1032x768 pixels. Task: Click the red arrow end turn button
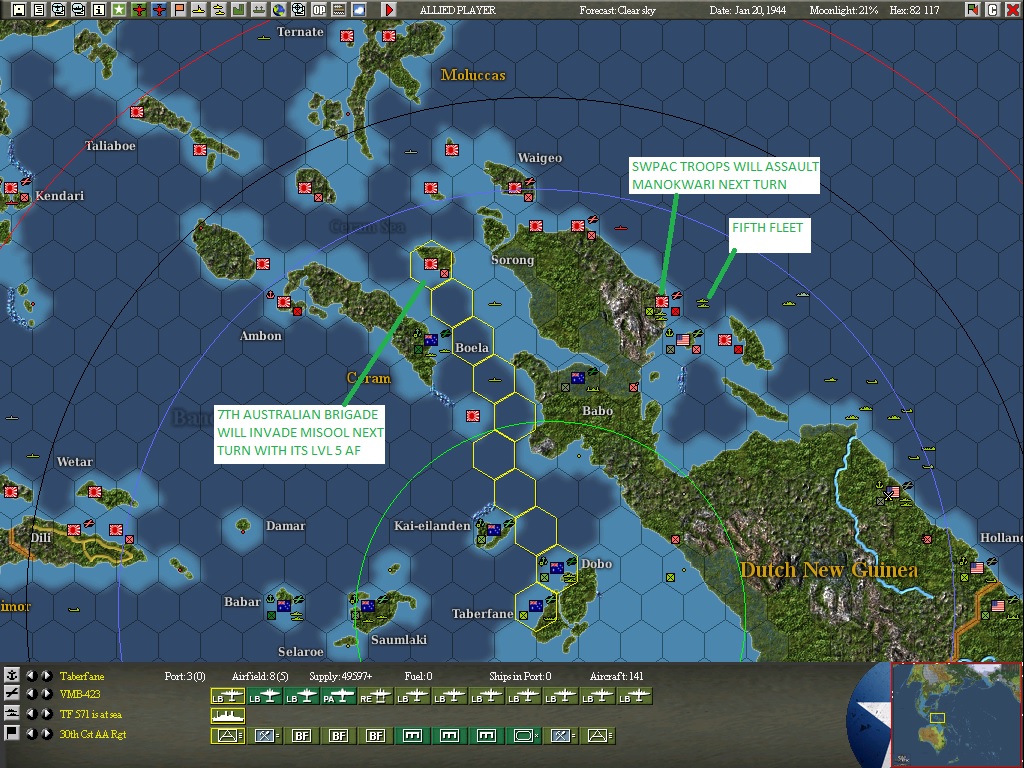[x=388, y=9]
